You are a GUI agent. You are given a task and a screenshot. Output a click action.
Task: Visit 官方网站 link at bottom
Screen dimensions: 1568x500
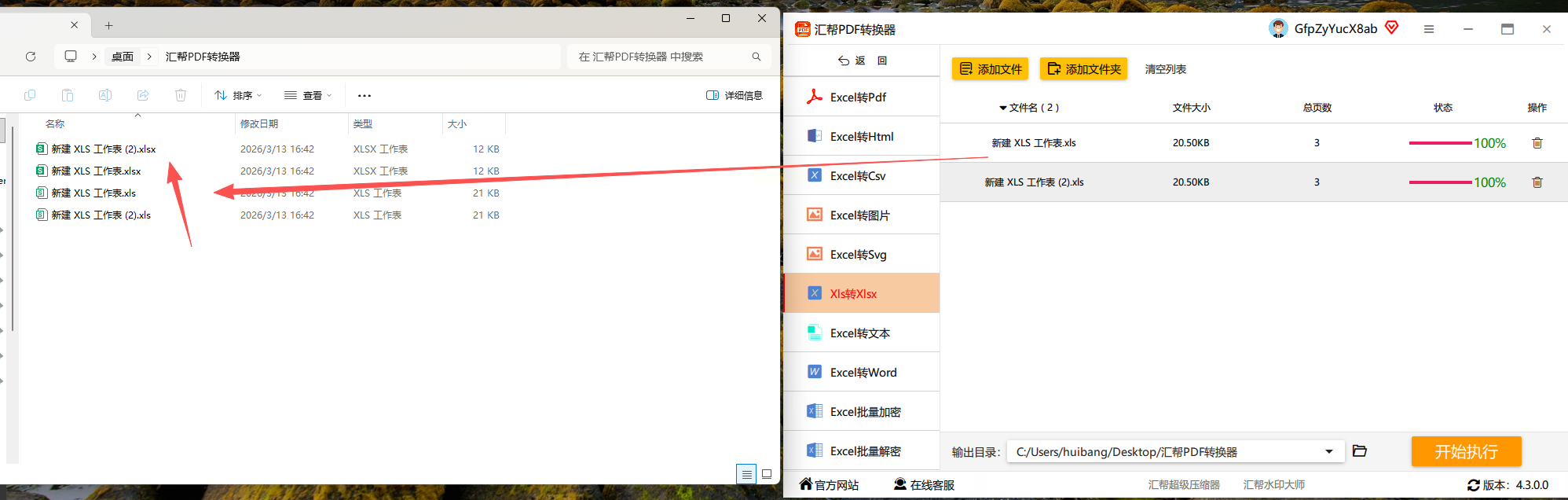[x=830, y=485]
